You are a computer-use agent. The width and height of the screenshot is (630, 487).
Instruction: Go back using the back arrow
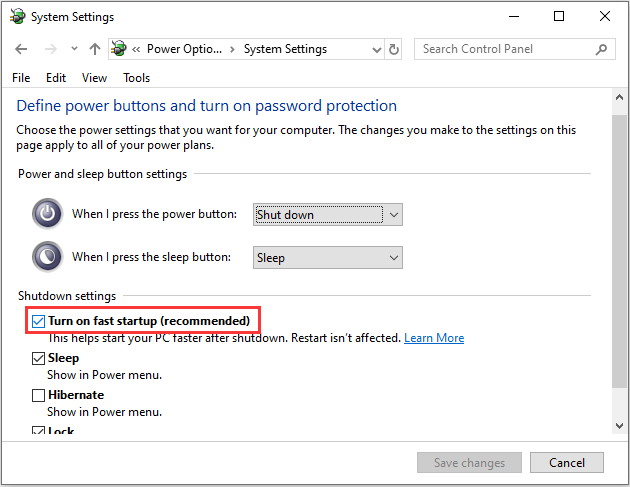click(21, 49)
